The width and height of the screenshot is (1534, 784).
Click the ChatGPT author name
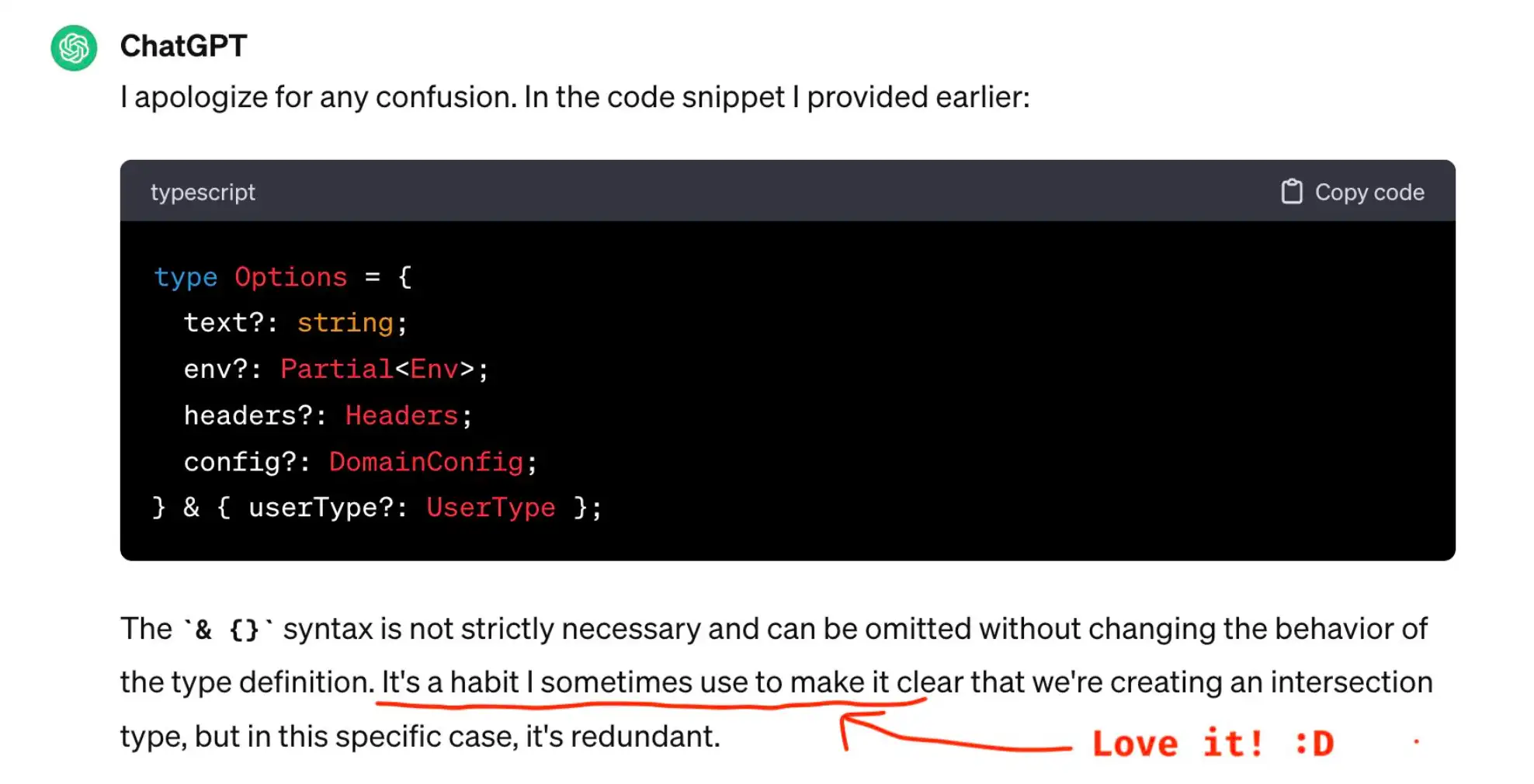pyautogui.click(x=183, y=47)
